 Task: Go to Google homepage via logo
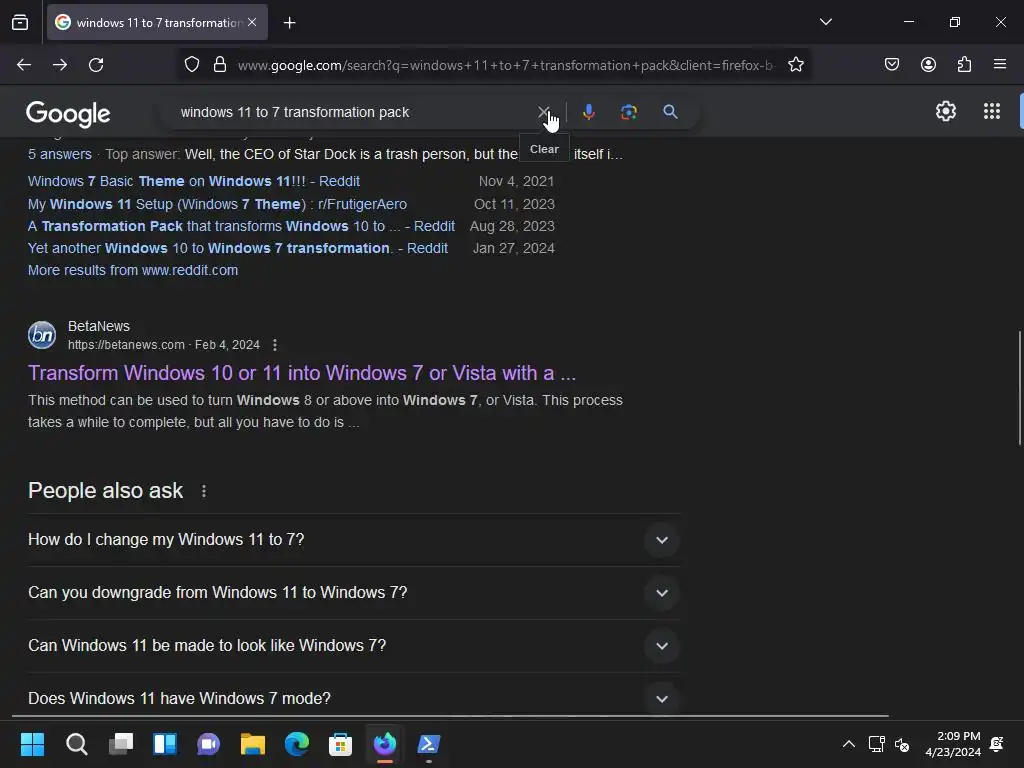coord(68,114)
